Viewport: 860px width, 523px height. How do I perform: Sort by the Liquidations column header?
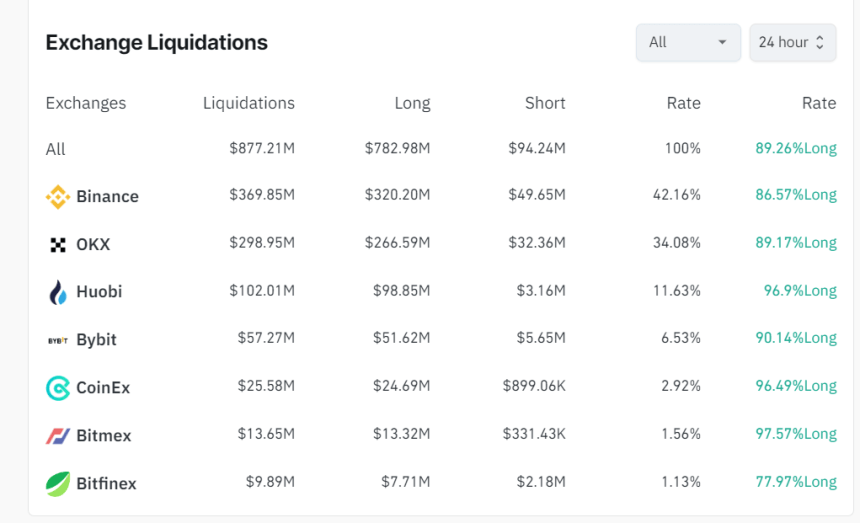pyautogui.click(x=248, y=103)
